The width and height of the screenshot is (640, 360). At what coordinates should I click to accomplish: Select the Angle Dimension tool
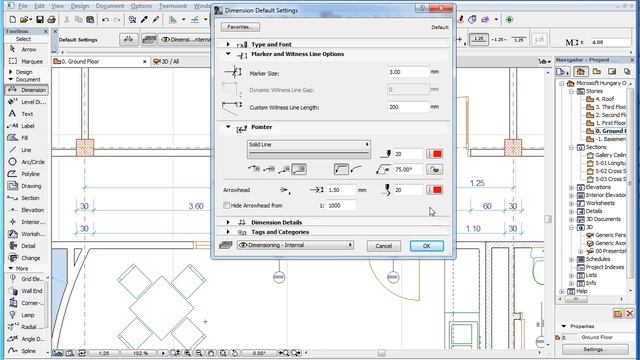coord(26,339)
